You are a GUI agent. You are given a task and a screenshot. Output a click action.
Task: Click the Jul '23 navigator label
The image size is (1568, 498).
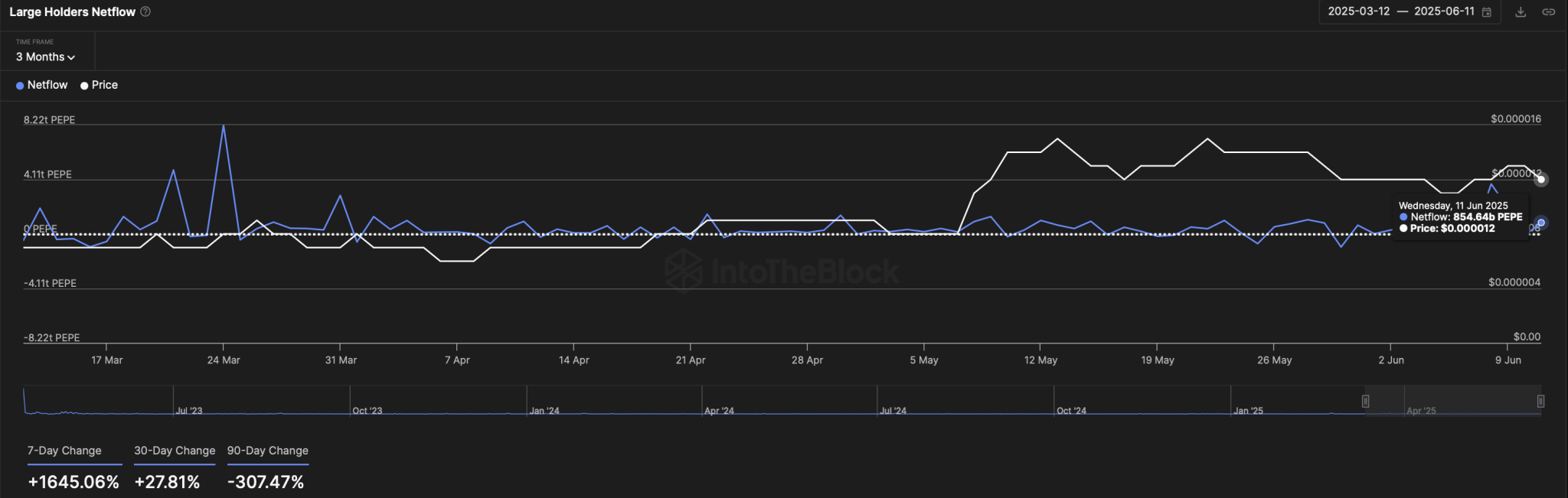pos(189,411)
